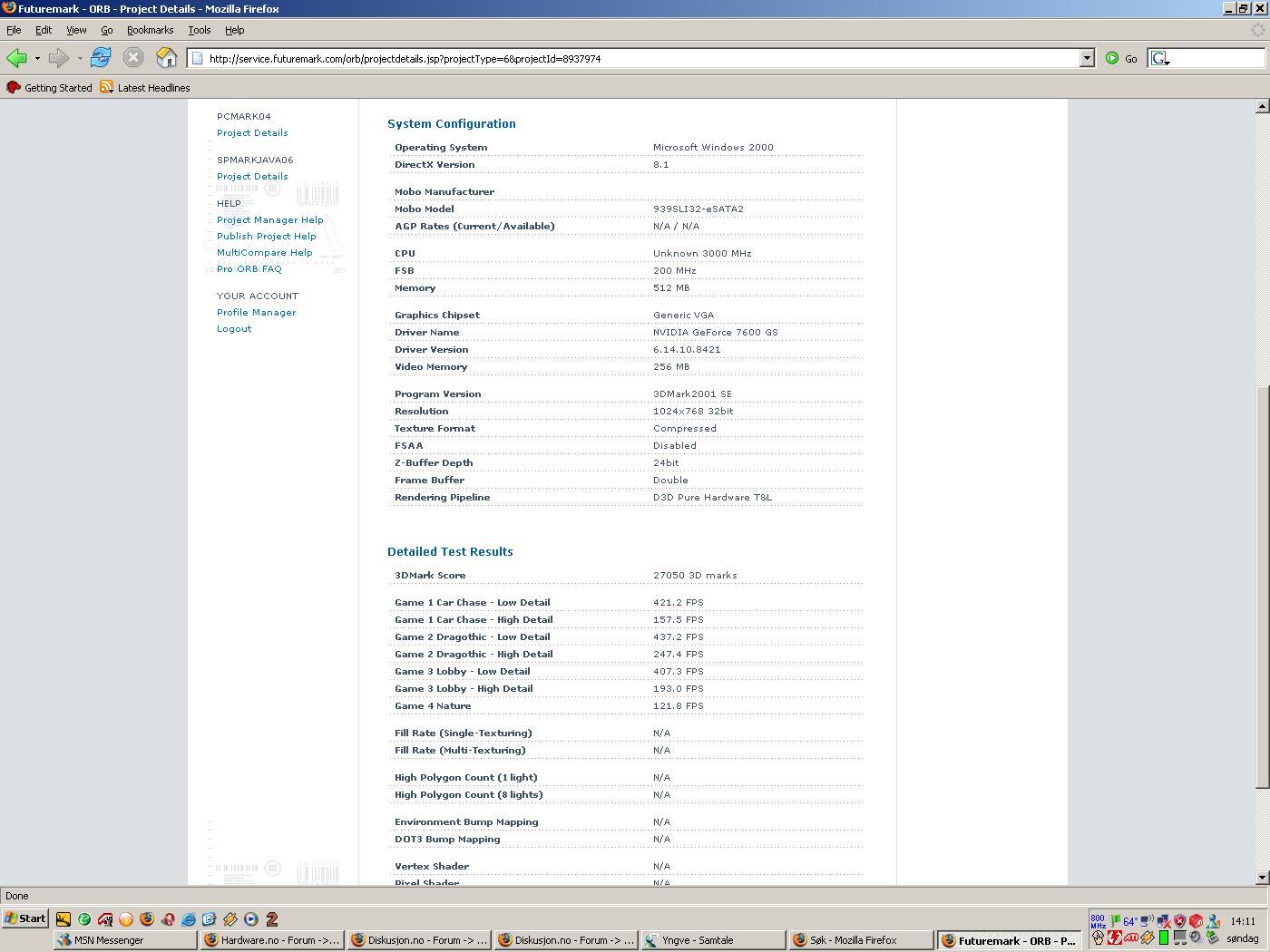This screenshot has height=952, width=1270.
Task: Click the green Back arrow button
Action: coord(15,58)
